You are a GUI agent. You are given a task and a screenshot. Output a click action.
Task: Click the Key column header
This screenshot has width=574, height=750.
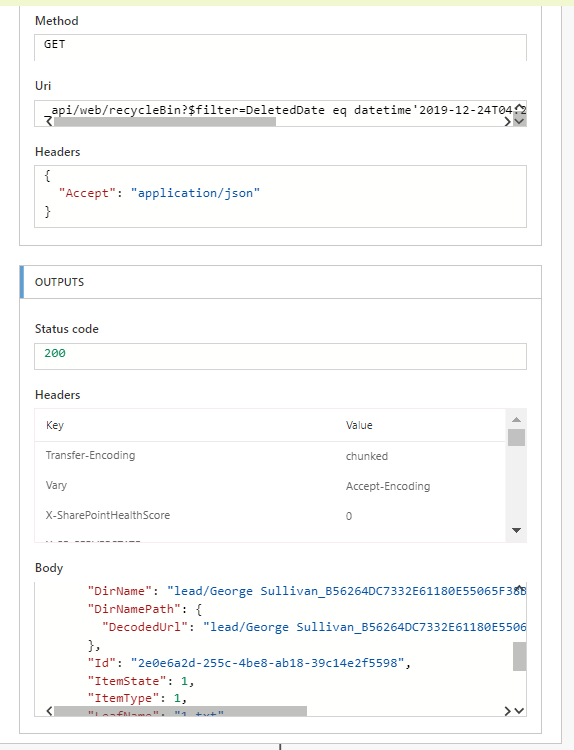tap(55, 425)
